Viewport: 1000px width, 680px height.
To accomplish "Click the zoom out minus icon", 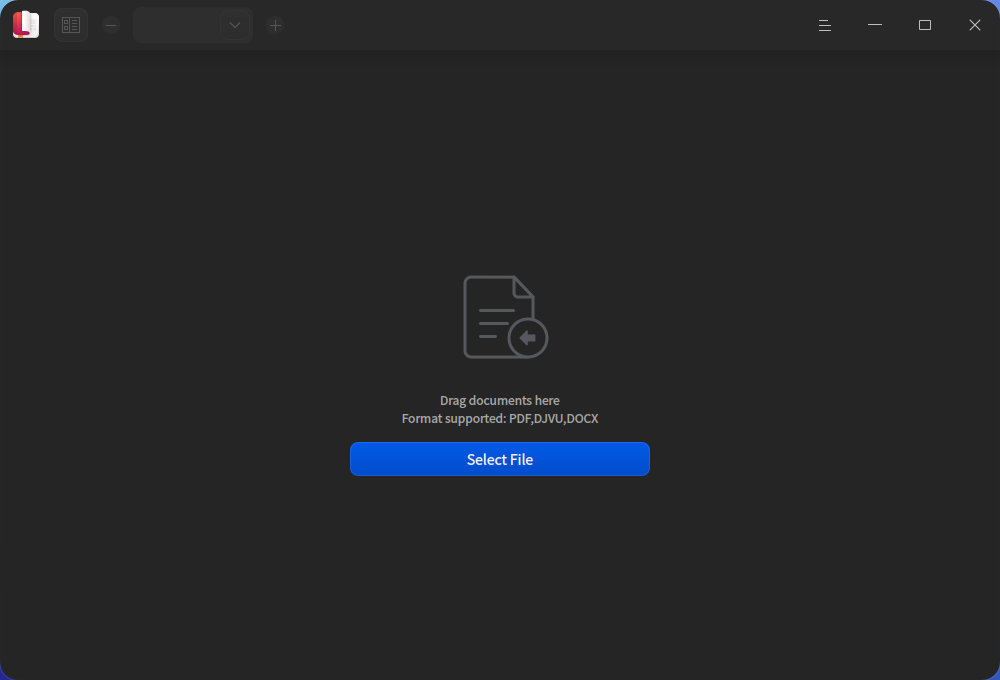I will click(x=111, y=26).
